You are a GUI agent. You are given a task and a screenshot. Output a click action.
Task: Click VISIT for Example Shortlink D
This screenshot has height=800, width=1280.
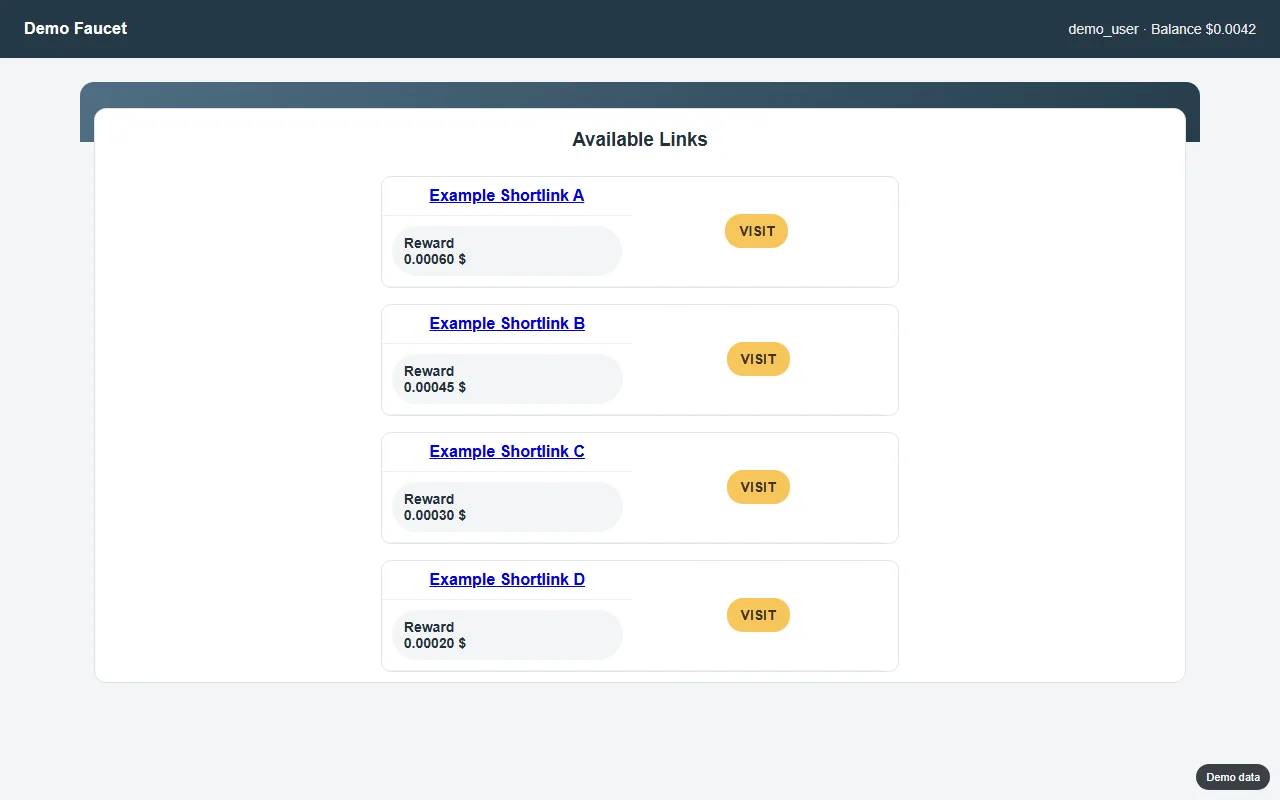tap(758, 615)
